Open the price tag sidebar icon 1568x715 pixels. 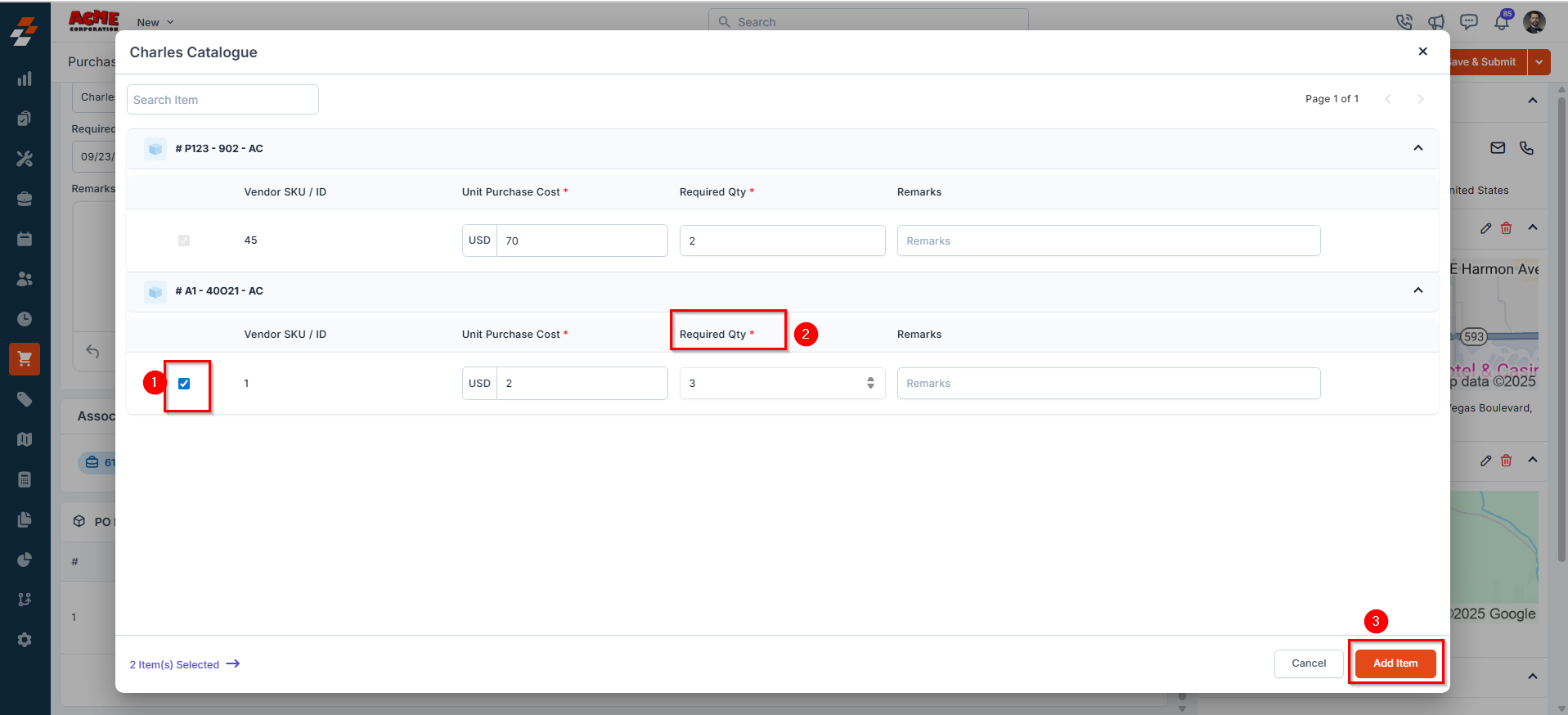point(25,399)
